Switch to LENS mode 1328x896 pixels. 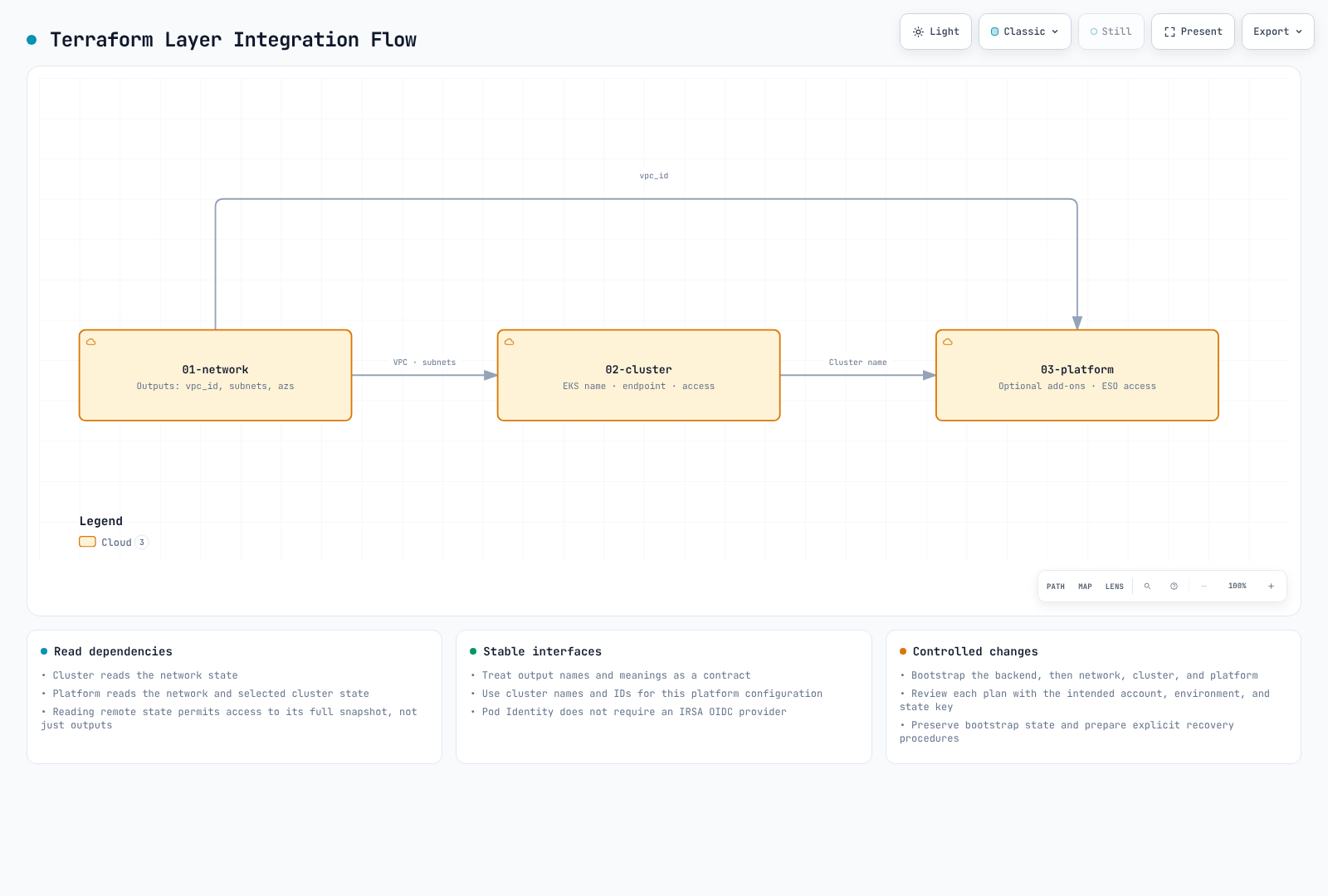tap(1115, 587)
